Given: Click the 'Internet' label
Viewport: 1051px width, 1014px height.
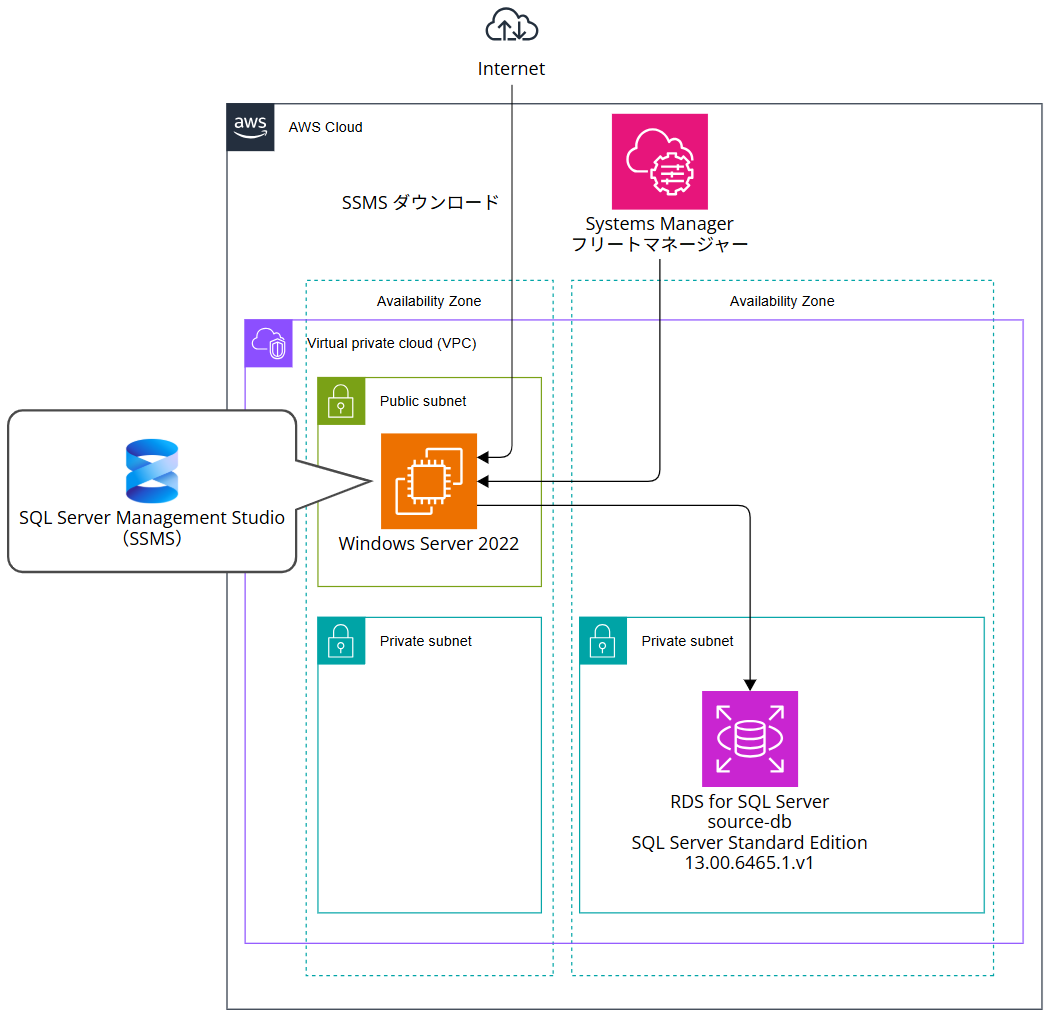Looking at the screenshot, I should pyautogui.click(x=511, y=68).
